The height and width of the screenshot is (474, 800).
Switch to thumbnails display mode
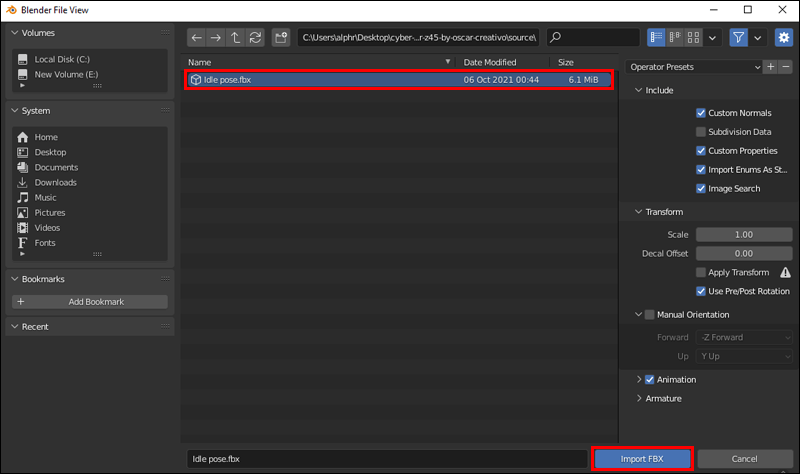(693, 37)
